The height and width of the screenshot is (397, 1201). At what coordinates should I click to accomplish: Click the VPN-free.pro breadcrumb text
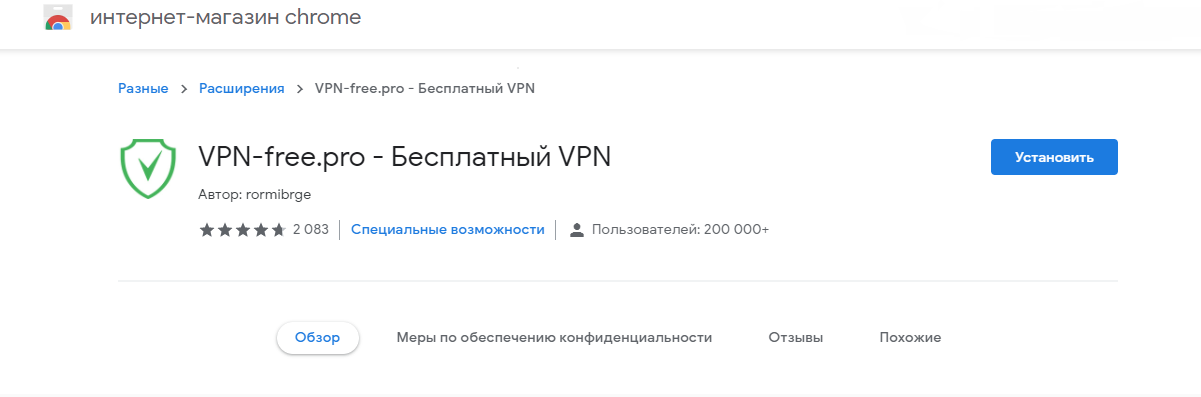tap(425, 88)
